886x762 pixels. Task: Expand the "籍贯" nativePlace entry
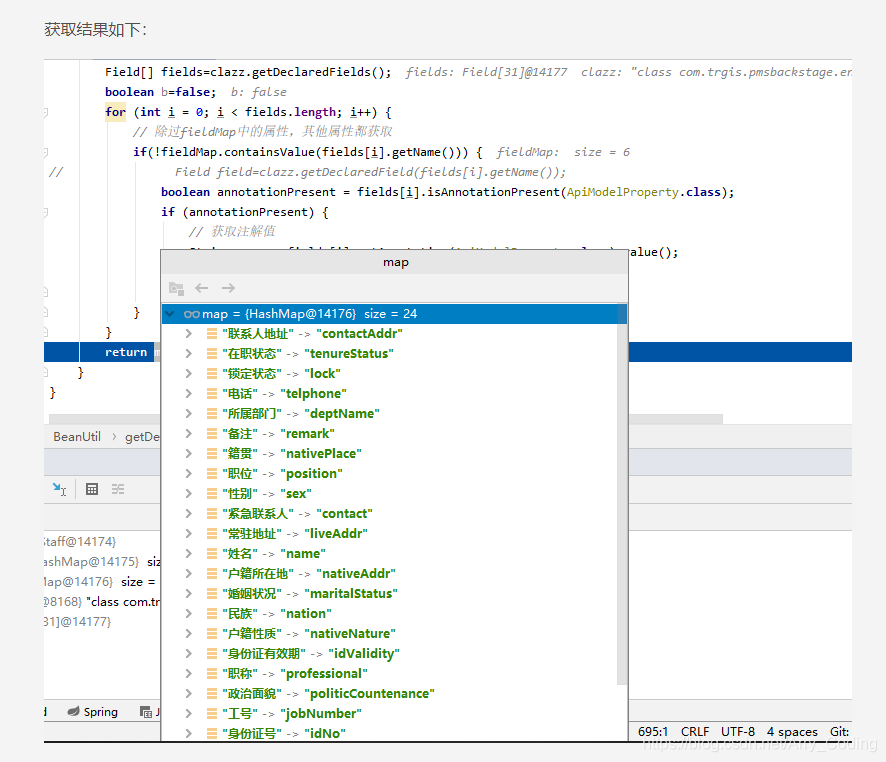[189, 454]
